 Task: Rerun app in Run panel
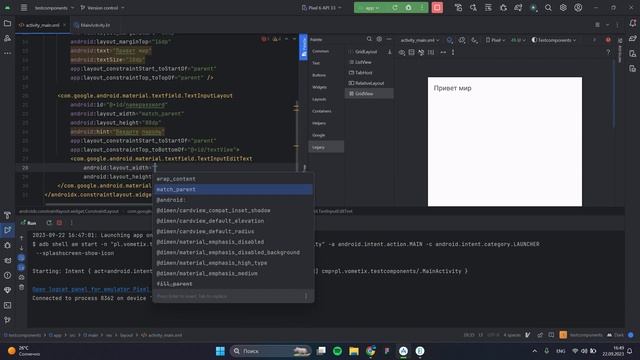49,223
